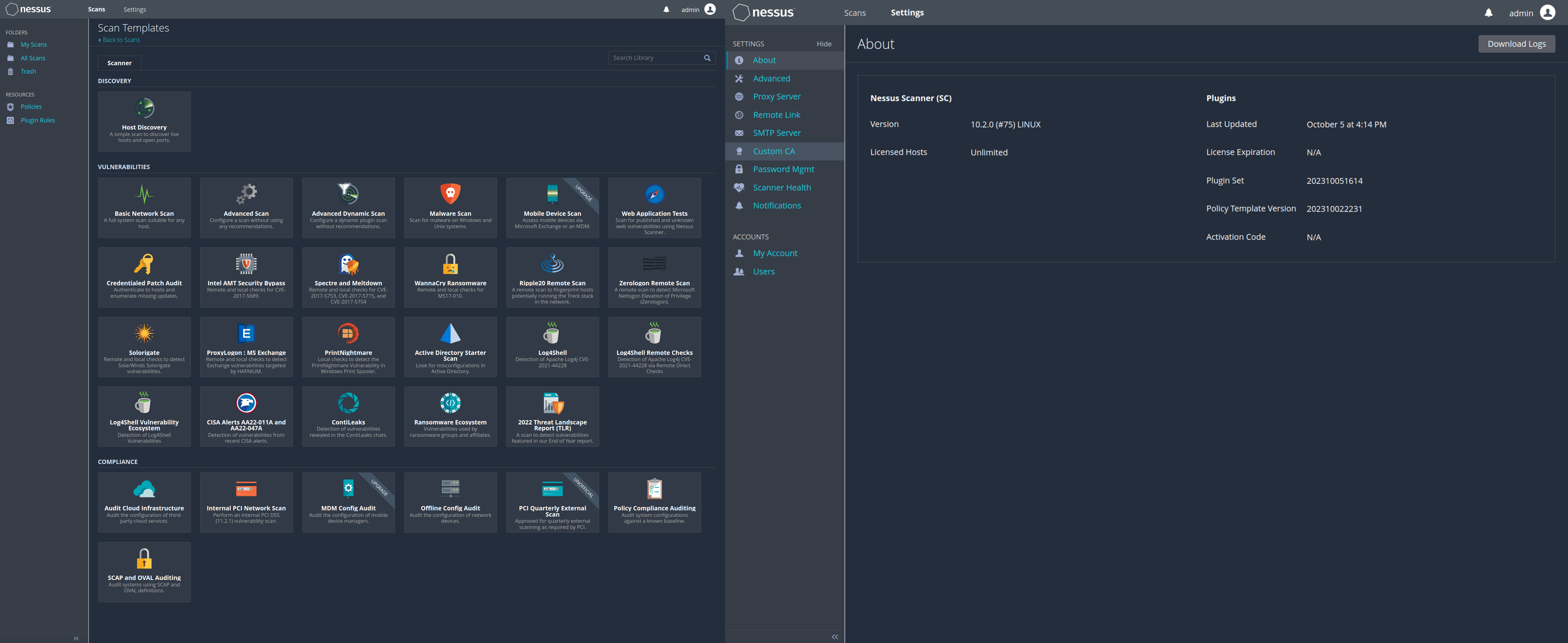Open the Advanced settings section
Viewport: 1568px width, 643px height.
pyautogui.click(x=784, y=79)
